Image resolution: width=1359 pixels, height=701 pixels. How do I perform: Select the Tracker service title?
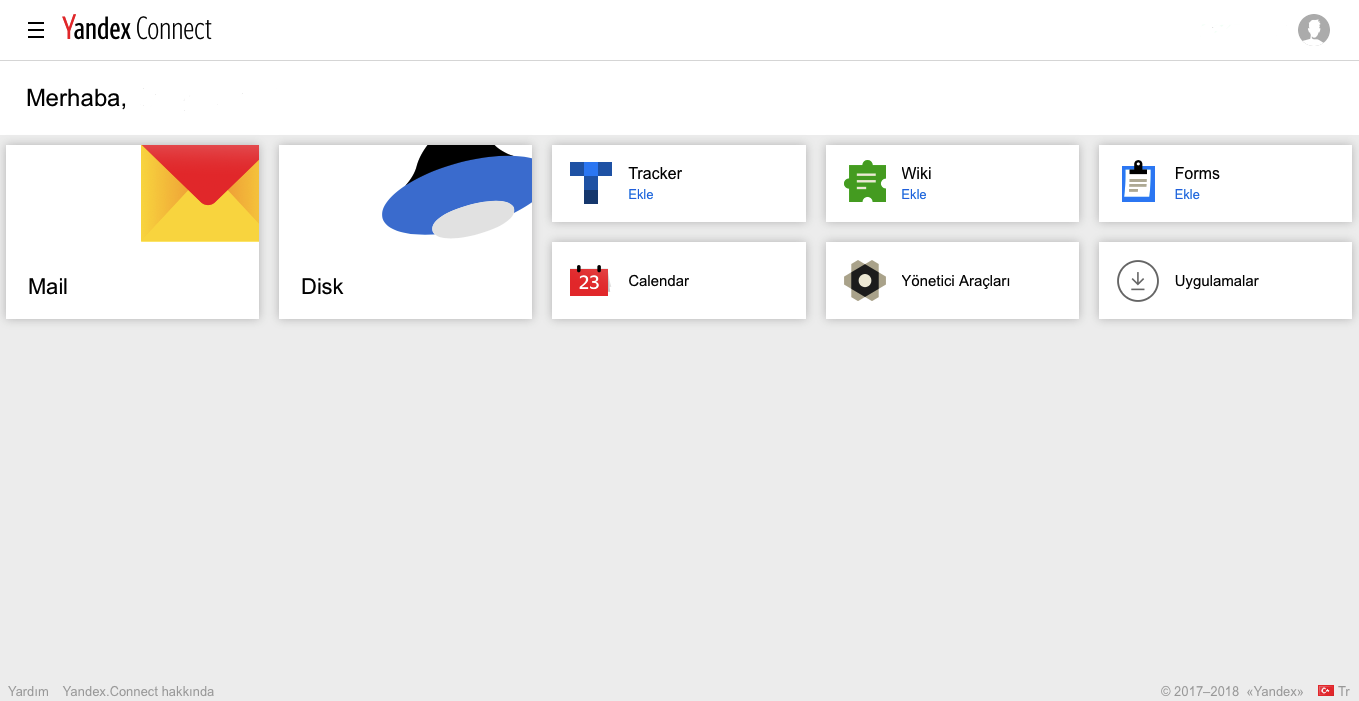[x=655, y=173]
